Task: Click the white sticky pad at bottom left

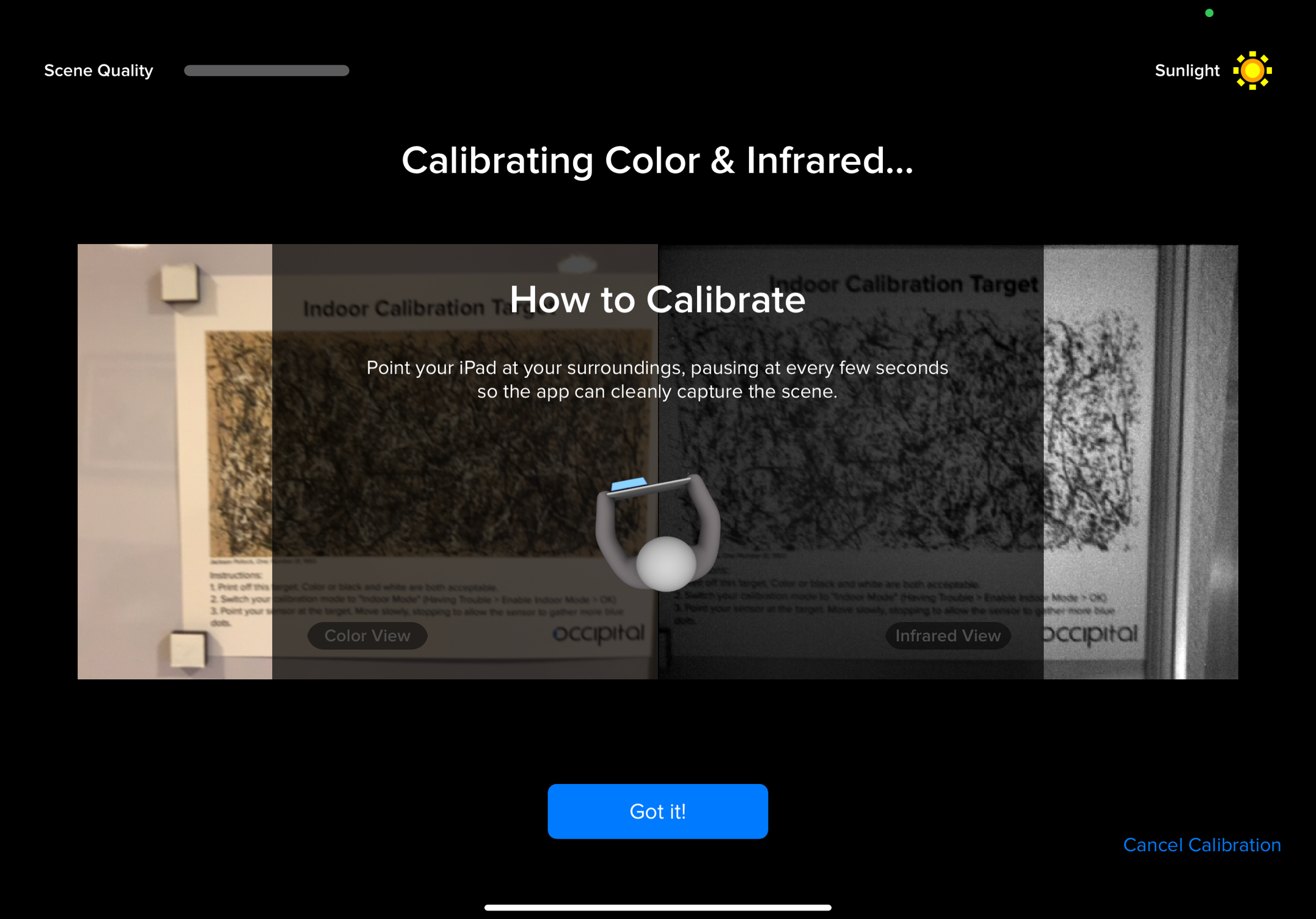Action: [x=188, y=649]
